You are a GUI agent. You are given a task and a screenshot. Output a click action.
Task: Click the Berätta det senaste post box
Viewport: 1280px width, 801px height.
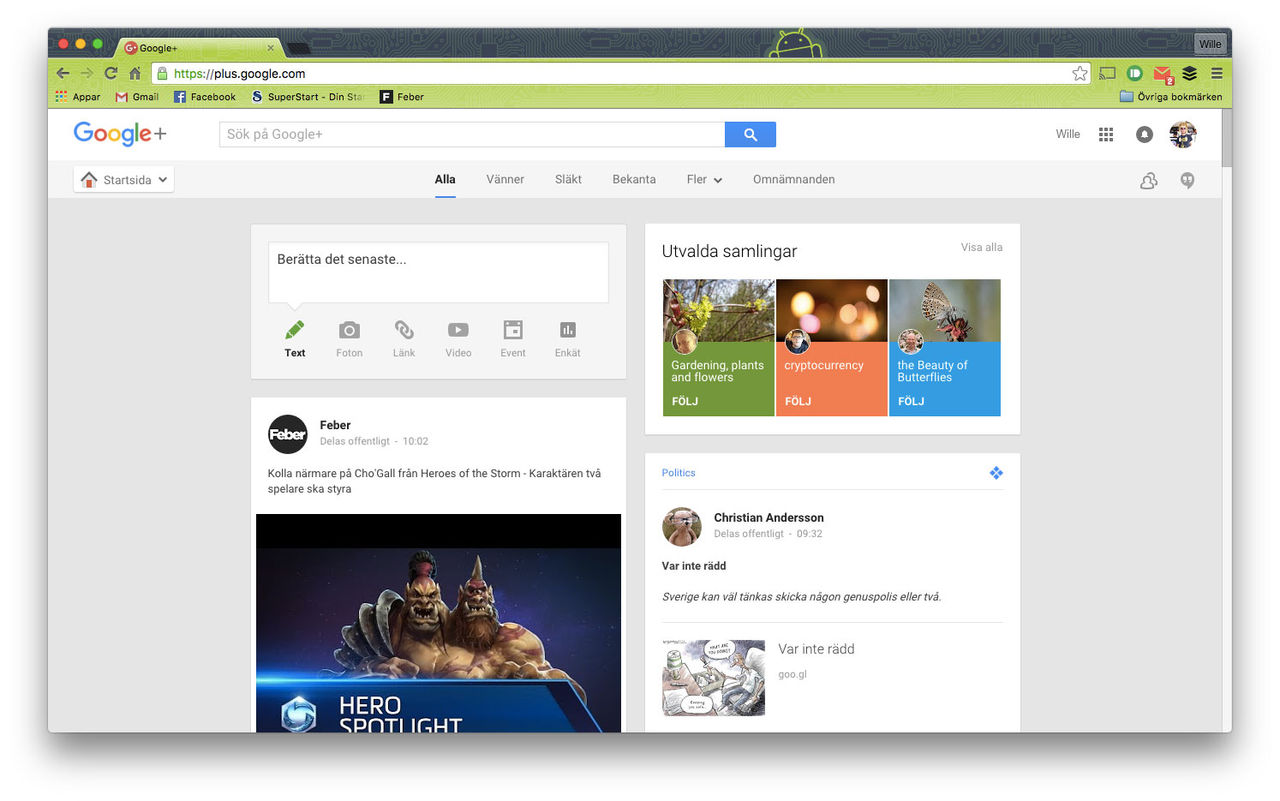(x=438, y=272)
